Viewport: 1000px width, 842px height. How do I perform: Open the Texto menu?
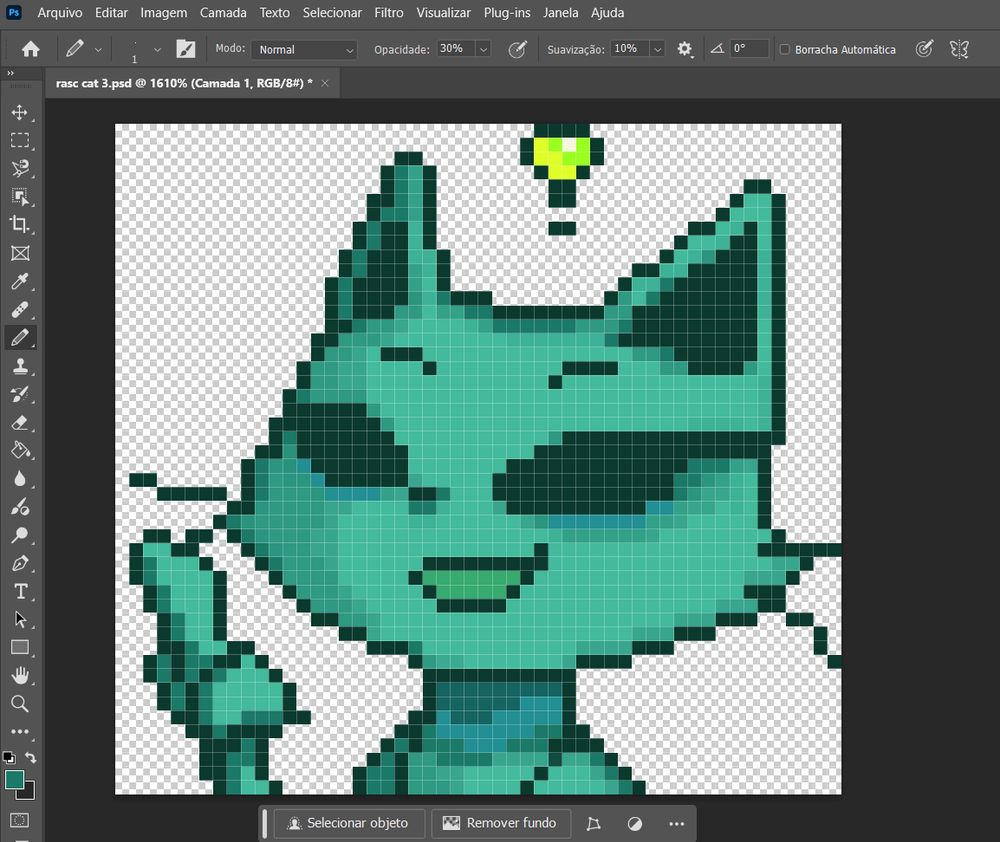pyautogui.click(x=274, y=13)
